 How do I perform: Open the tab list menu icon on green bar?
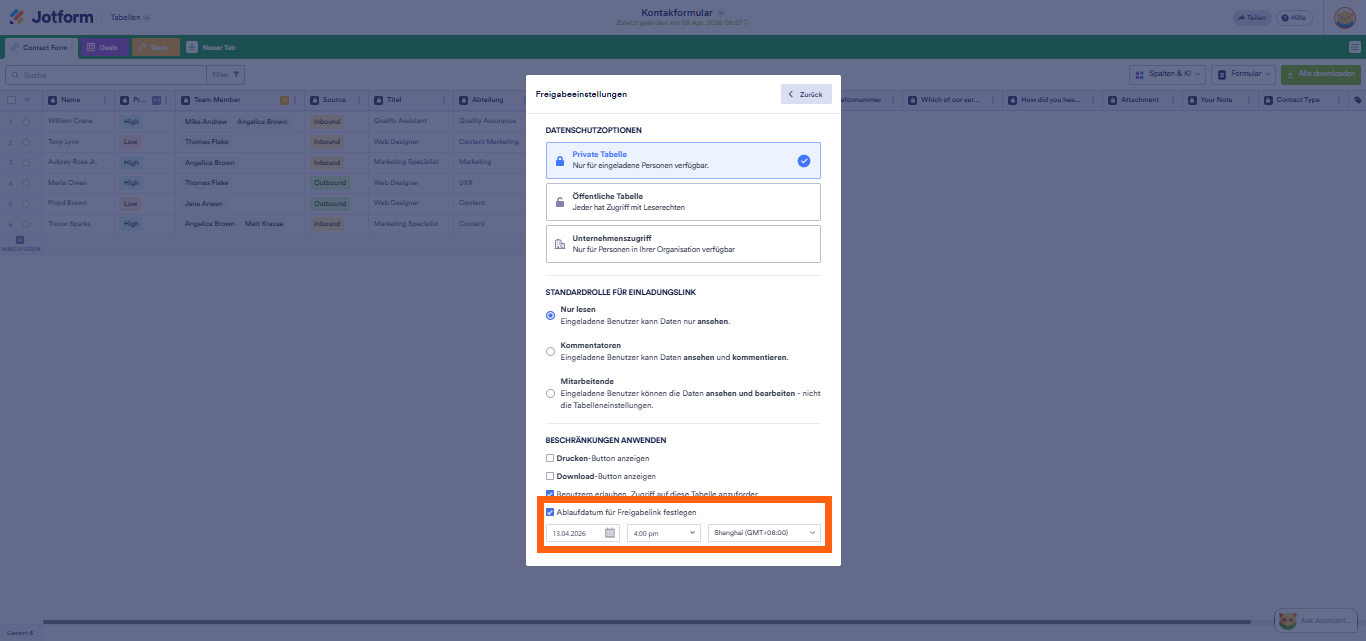click(1355, 47)
